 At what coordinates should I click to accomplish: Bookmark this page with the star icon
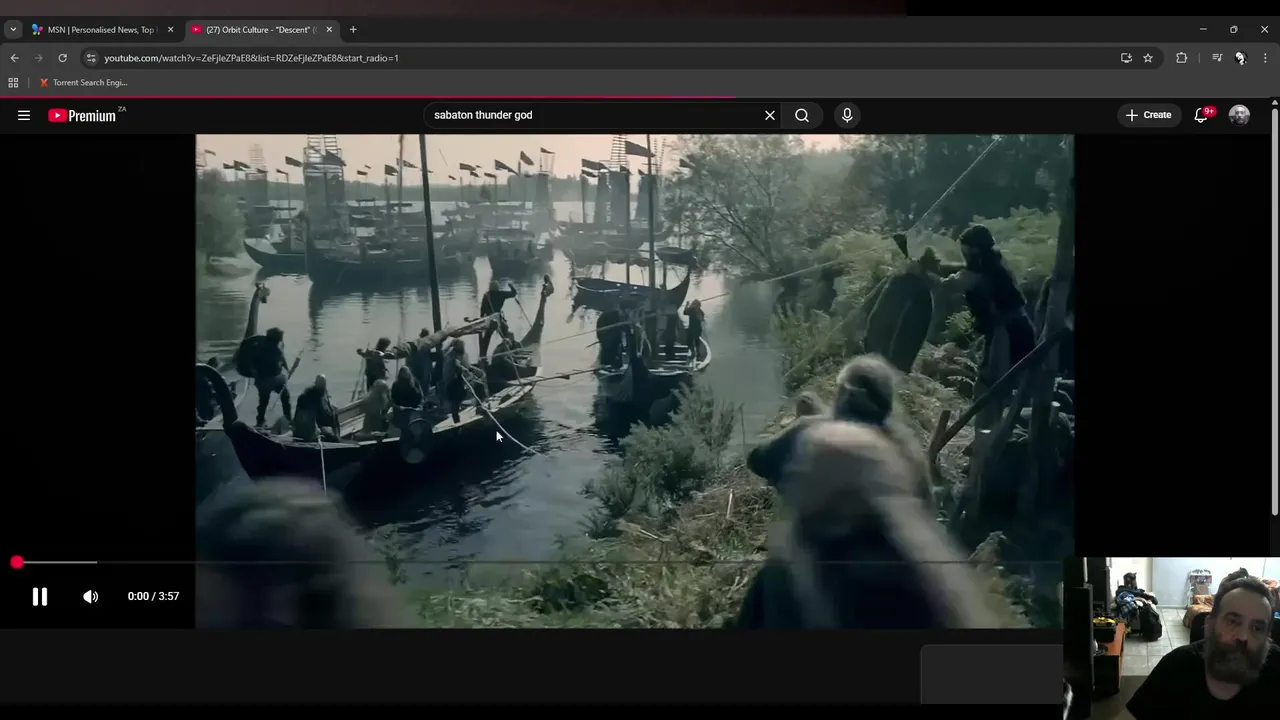(1148, 58)
